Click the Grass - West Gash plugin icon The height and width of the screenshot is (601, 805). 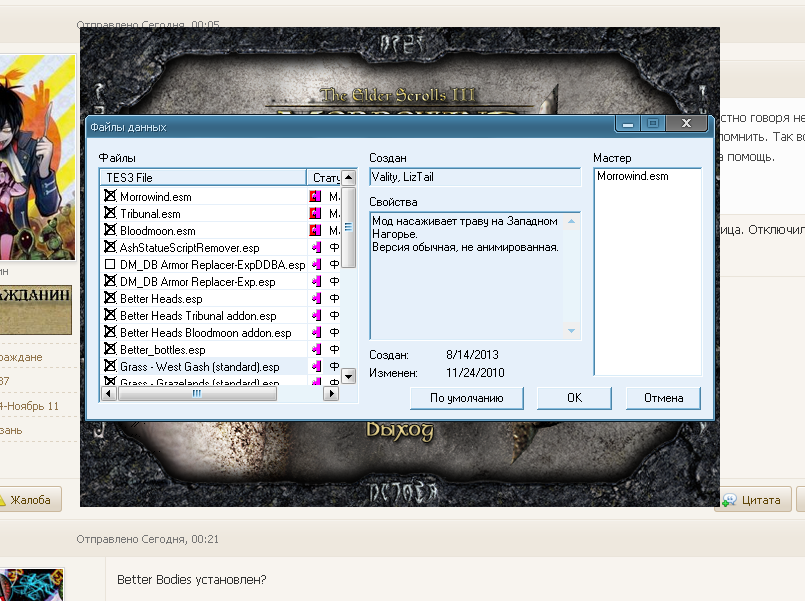316,366
